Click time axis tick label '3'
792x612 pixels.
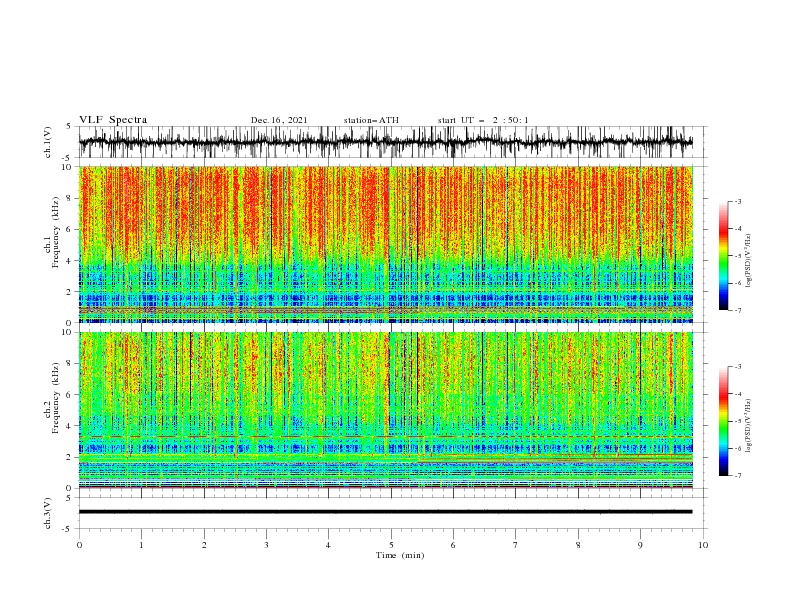[x=266, y=545]
